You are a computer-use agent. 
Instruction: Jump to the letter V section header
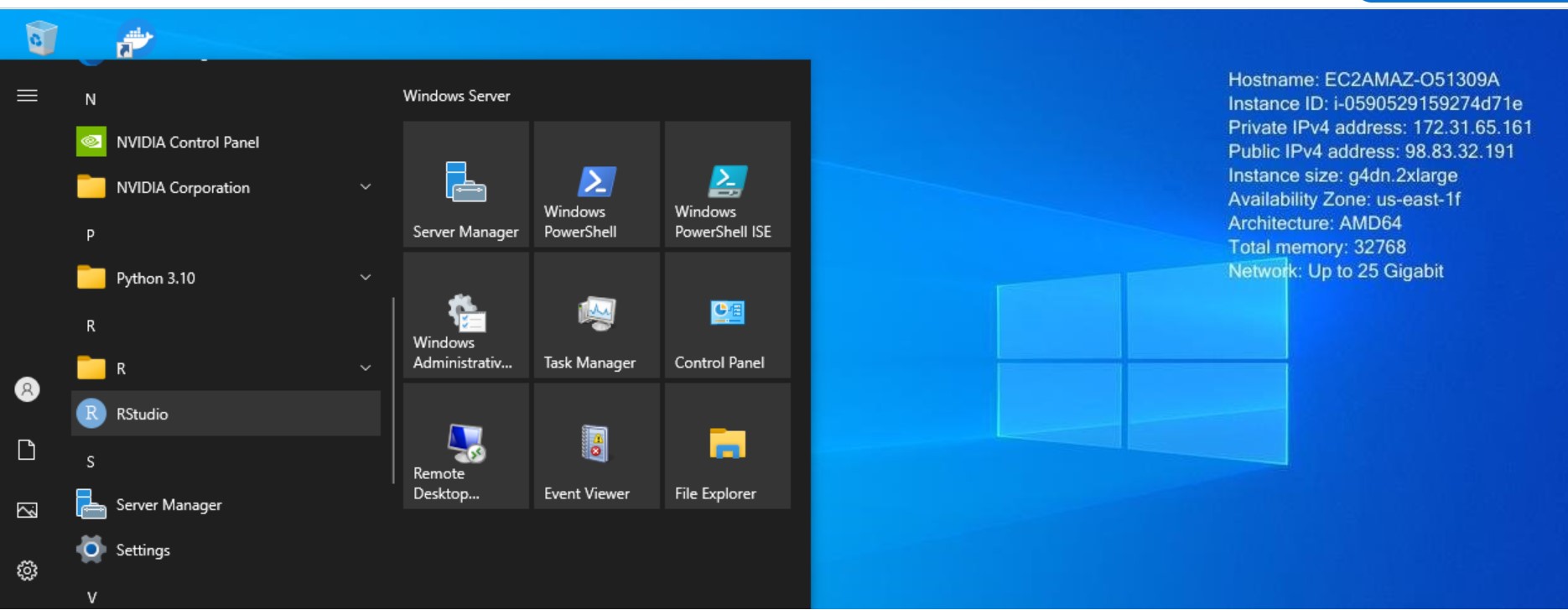pos(91,597)
